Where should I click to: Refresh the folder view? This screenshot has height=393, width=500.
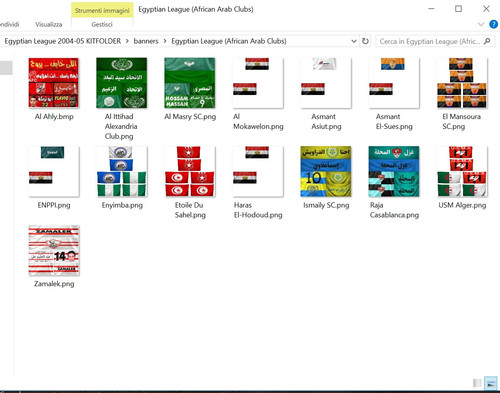tap(365, 41)
